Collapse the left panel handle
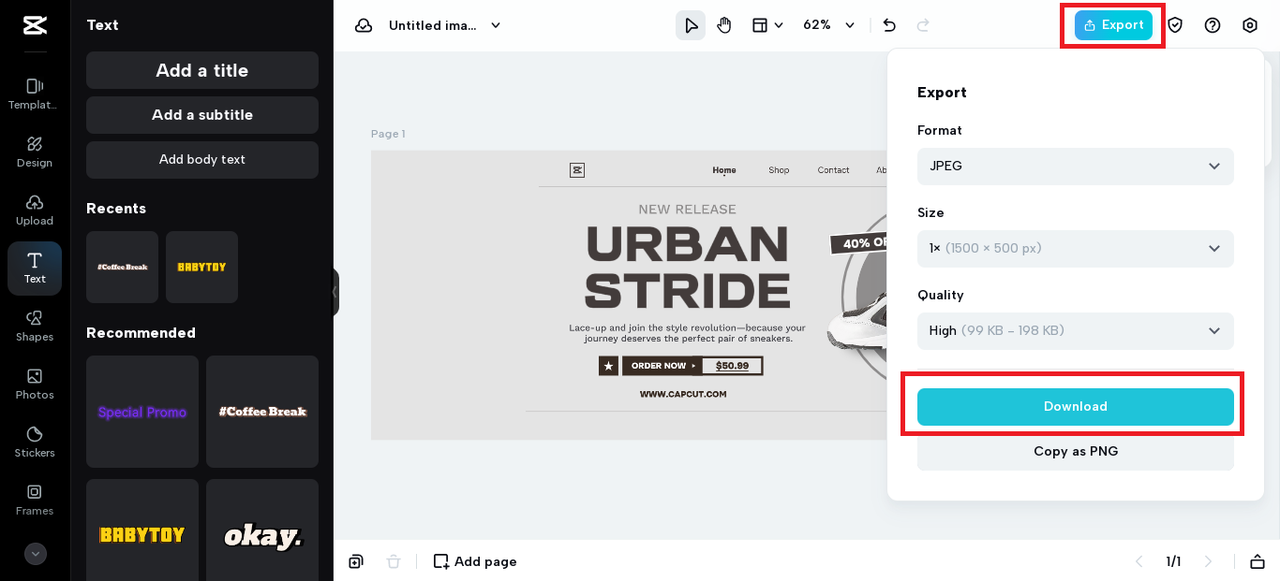1280x581 pixels. coord(335,292)
